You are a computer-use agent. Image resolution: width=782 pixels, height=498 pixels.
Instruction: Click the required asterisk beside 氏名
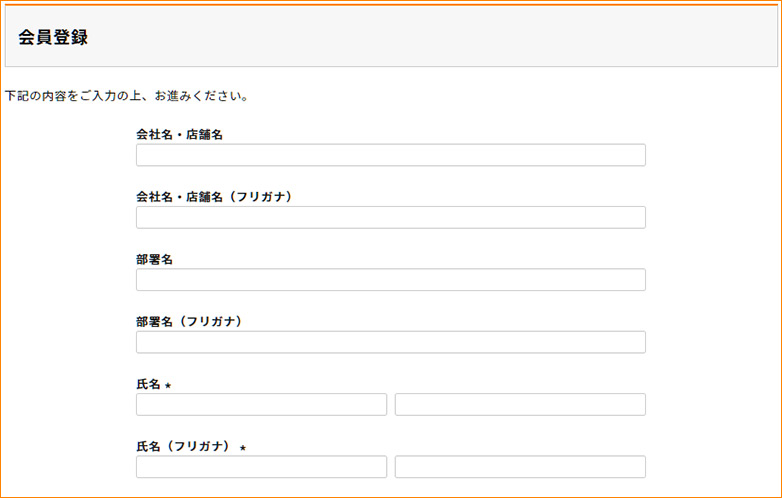click(x=168, y=385)
